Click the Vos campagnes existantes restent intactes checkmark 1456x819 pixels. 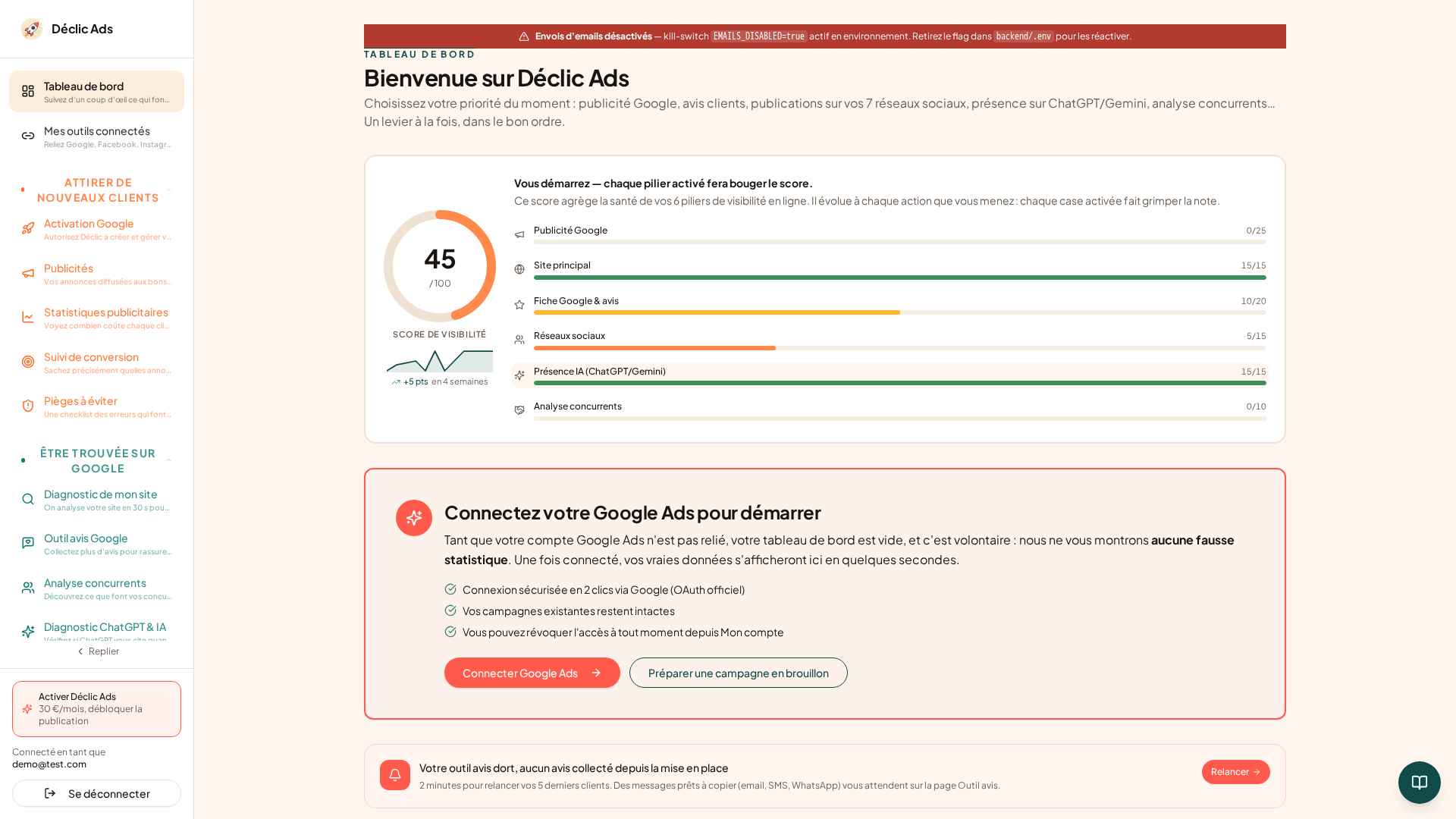coord(450,610)
